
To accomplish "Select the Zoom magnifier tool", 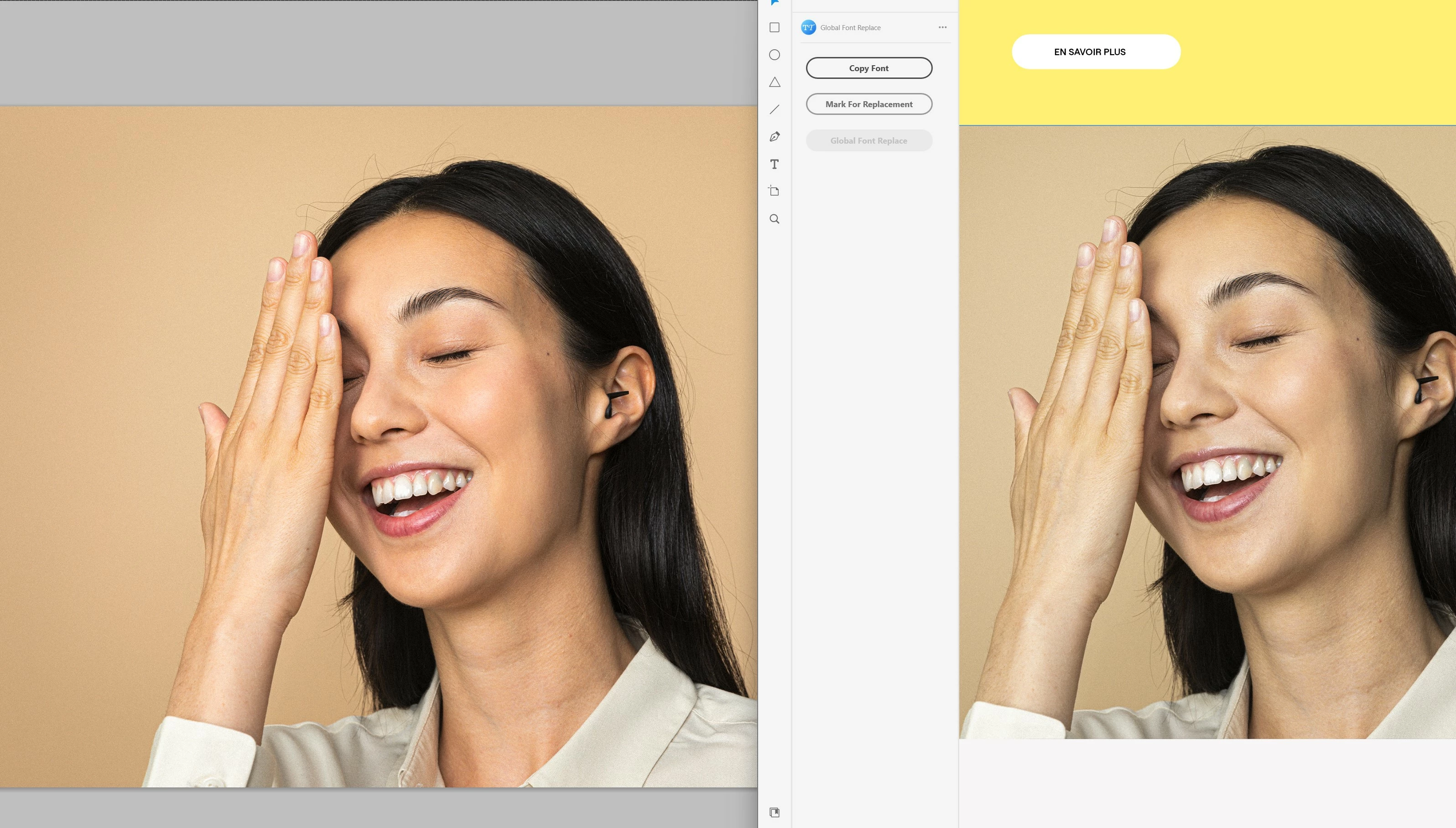I will click(774, 219).
